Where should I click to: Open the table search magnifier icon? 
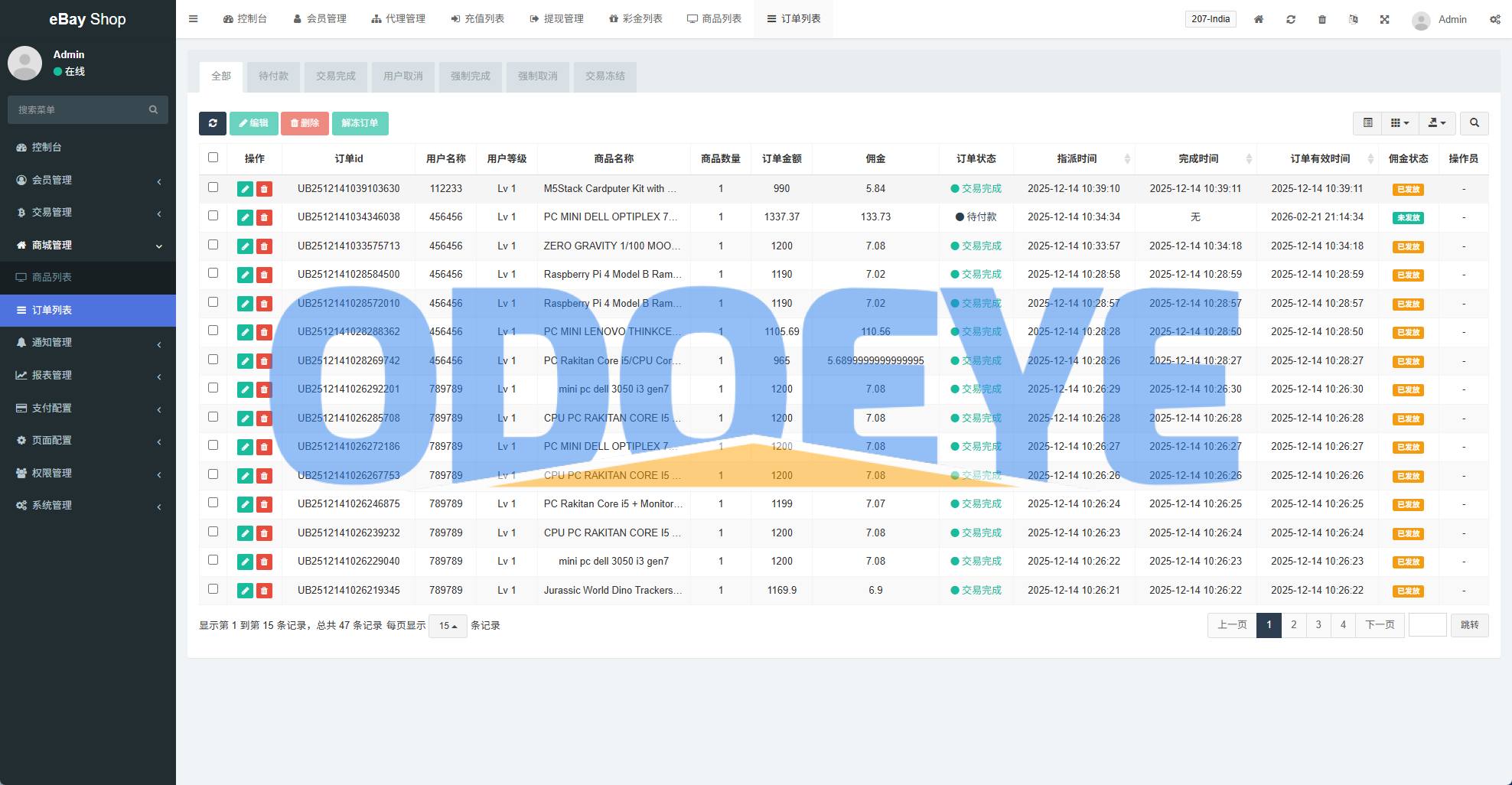(x=1474, y=123)
